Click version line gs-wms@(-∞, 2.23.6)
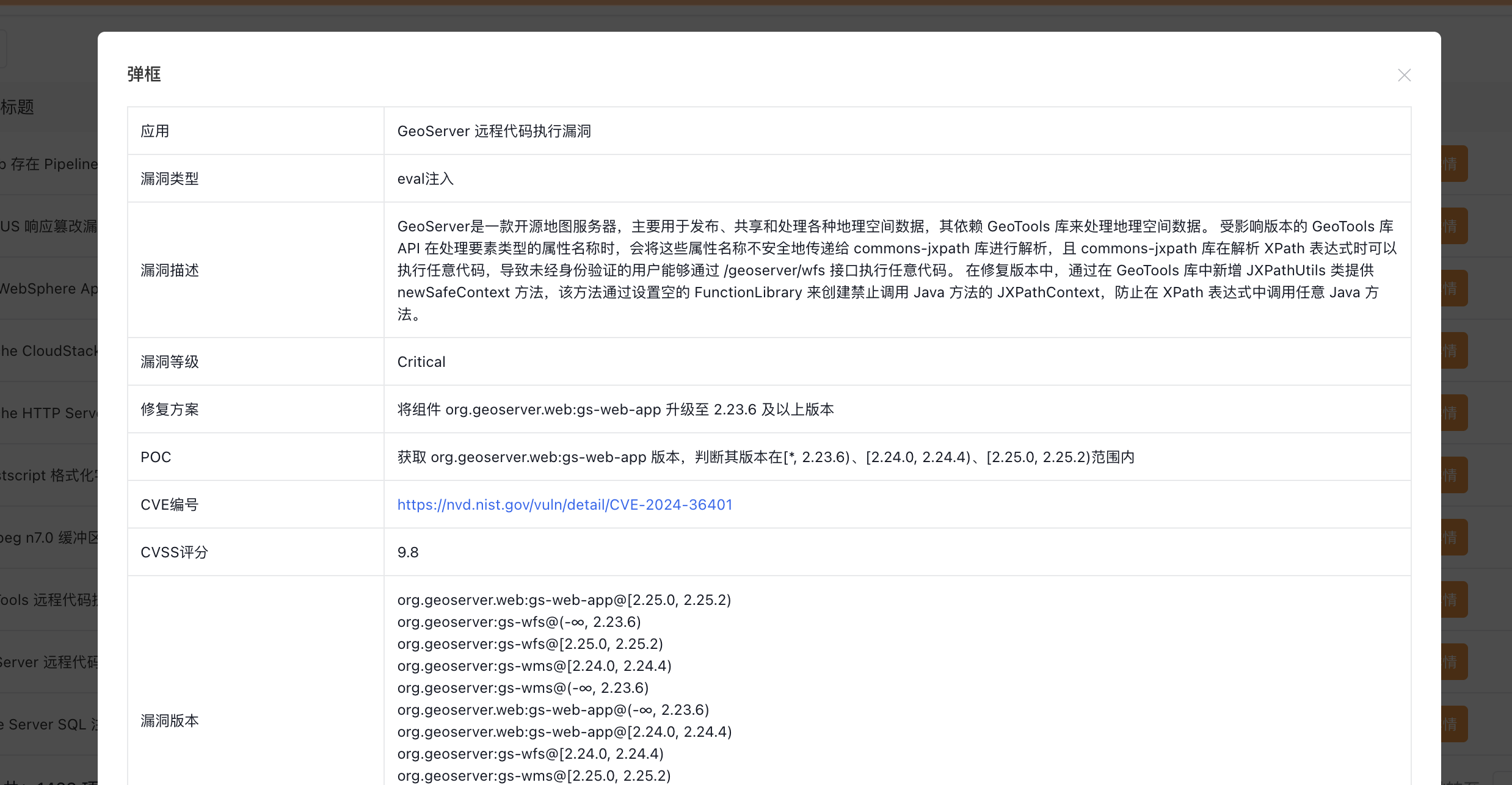 (x=523, y=688)
